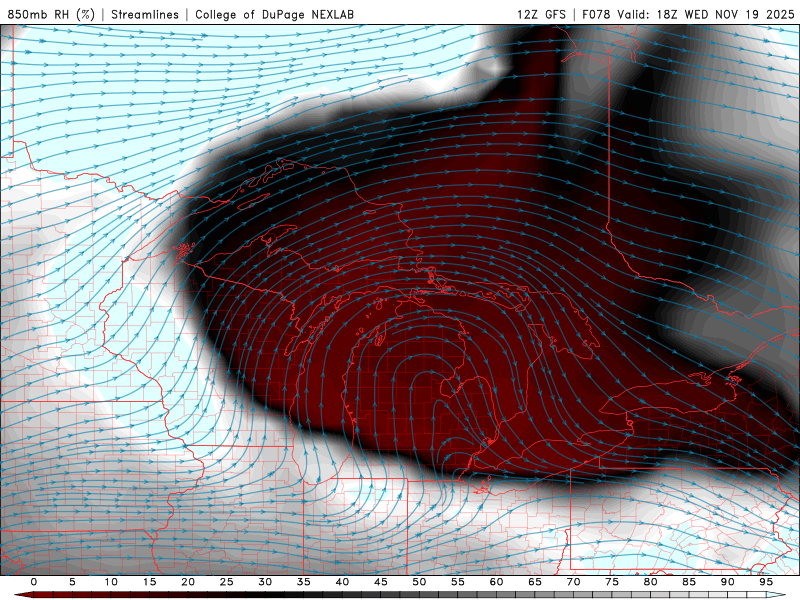Click the colorbar label "45"

pyautogui.click(x=381, y=582)
